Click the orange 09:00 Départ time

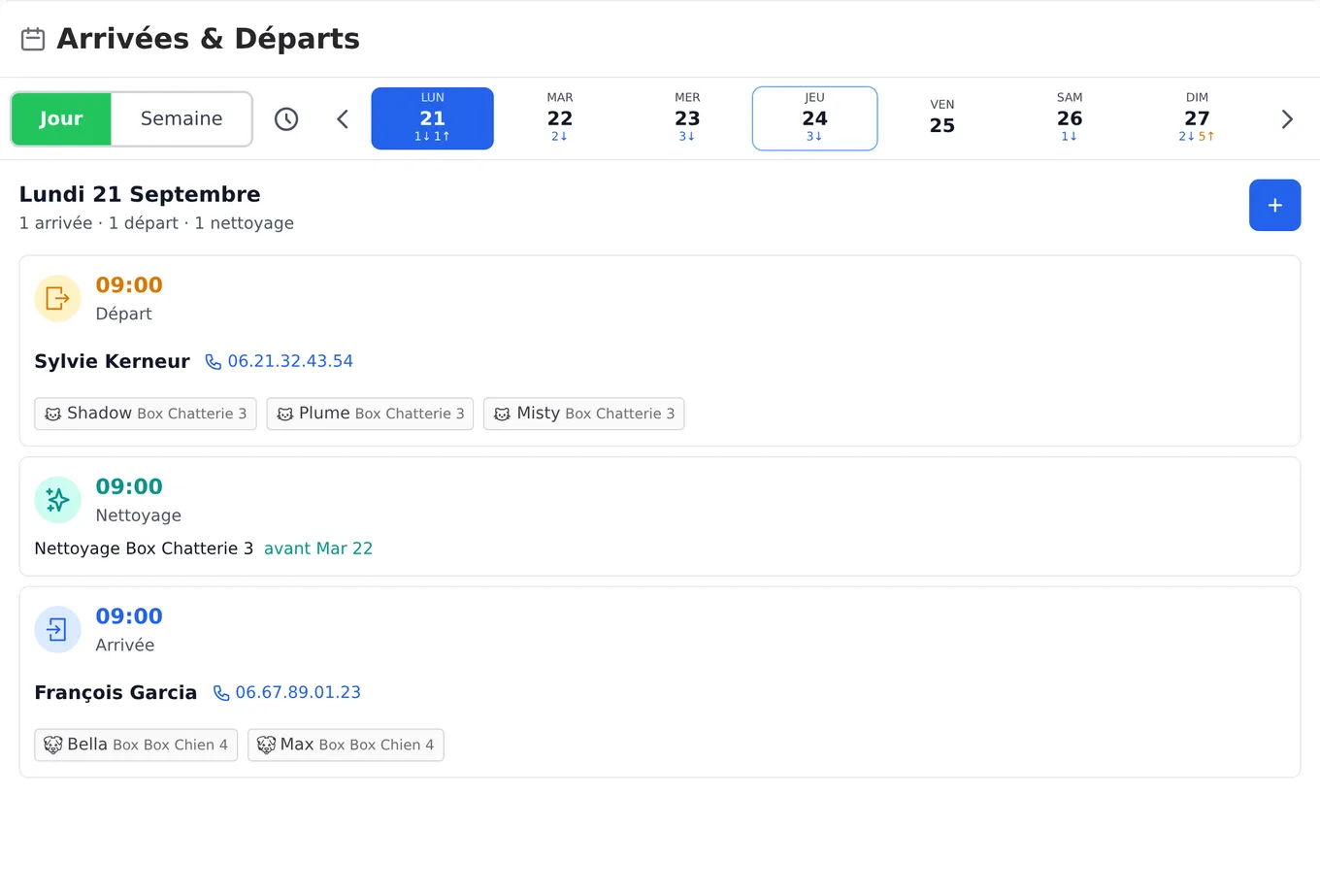[x=129, y=285]
